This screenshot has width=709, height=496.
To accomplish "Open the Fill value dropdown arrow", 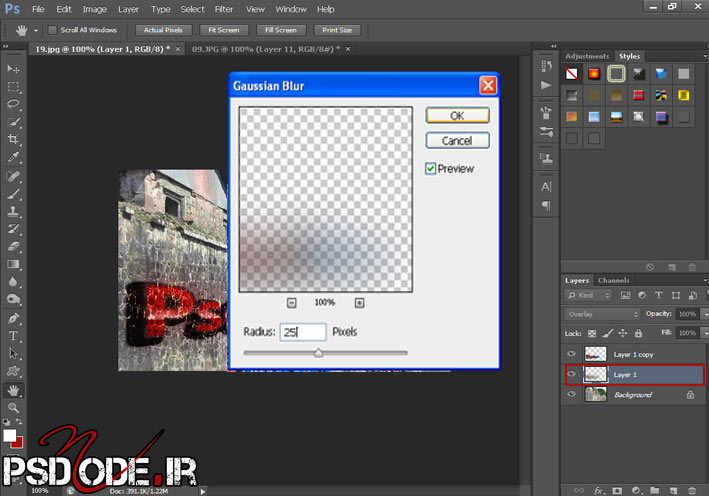I will [x=705, y=333].
